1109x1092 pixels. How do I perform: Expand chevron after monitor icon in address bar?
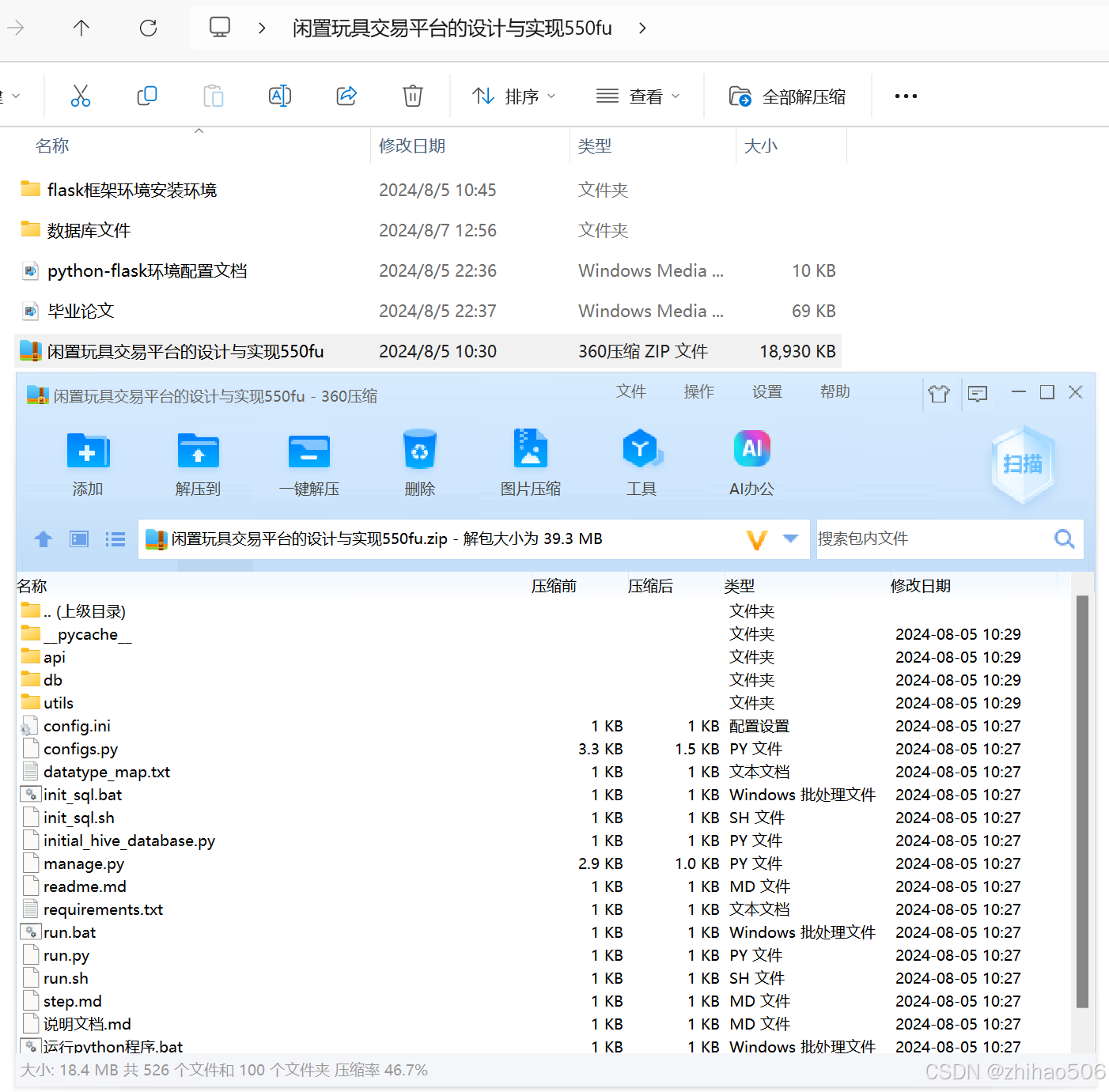(x=262, y=28)
